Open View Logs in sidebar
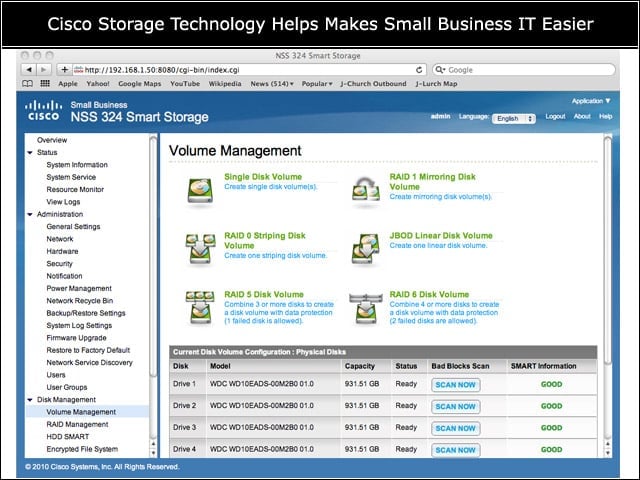Viewport: 640px width, 480px height. pos(63,202)
